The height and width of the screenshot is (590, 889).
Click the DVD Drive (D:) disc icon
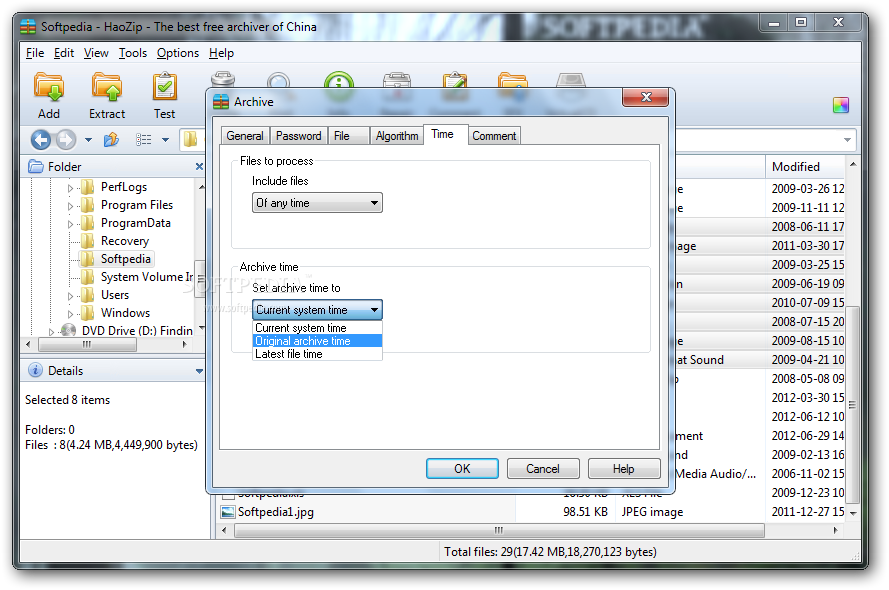[x=69, y=330]
